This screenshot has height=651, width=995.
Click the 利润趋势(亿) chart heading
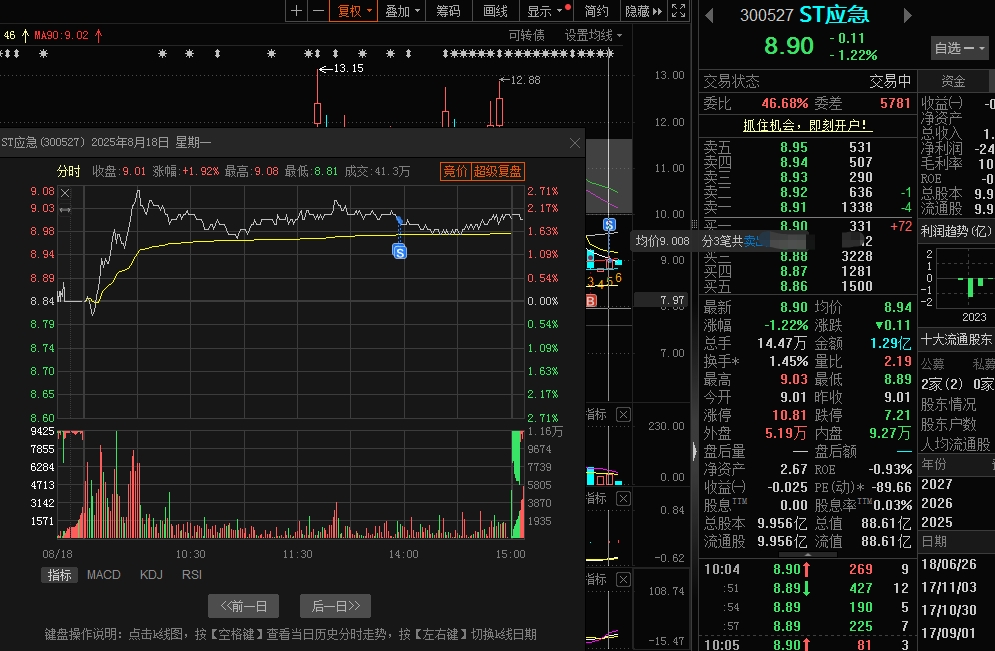click(x=956, y=231)
